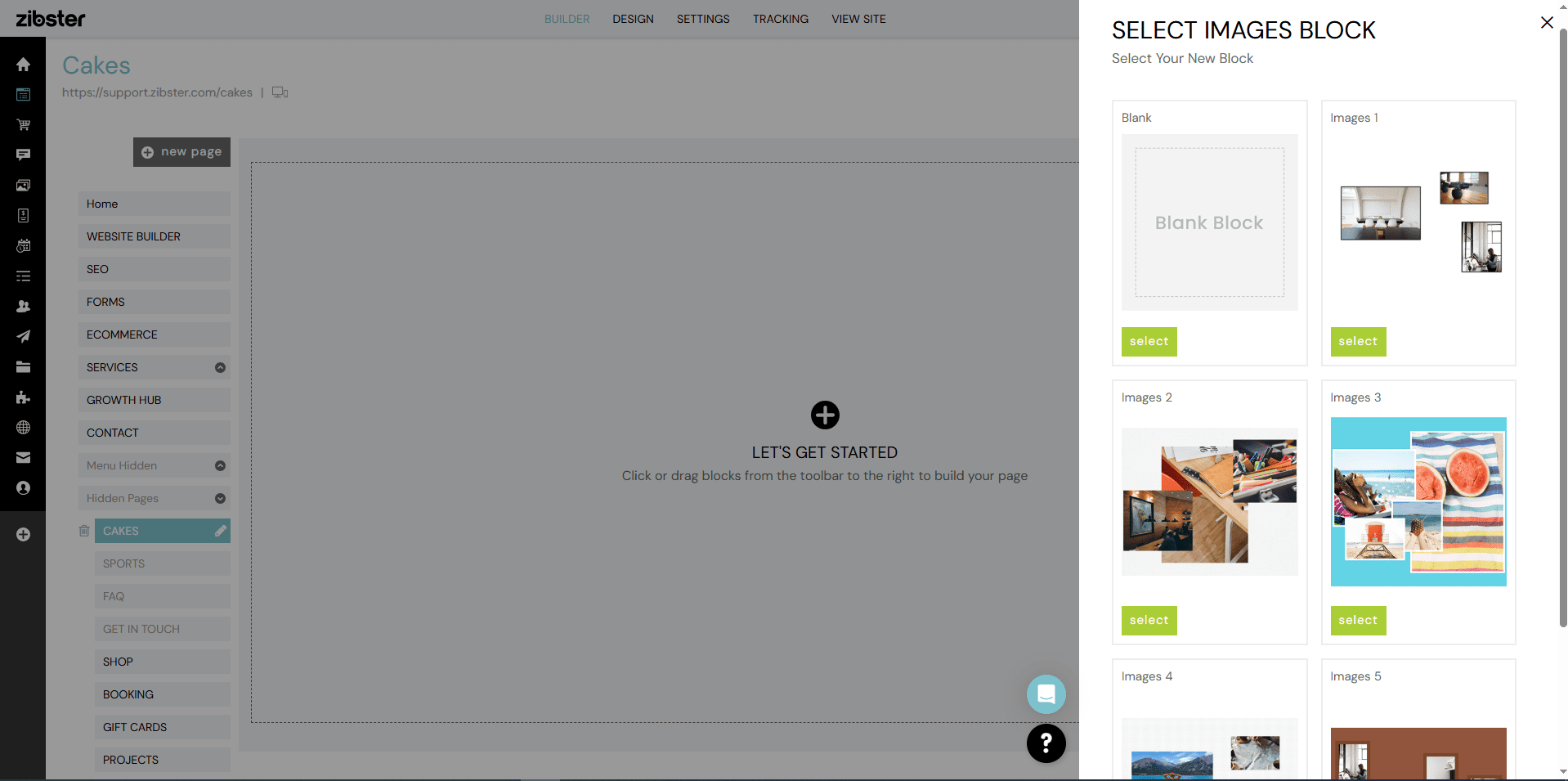This screenshot has width=1568, height=781.
Task: Select the Images 1 block
Action: point(1358,342)
